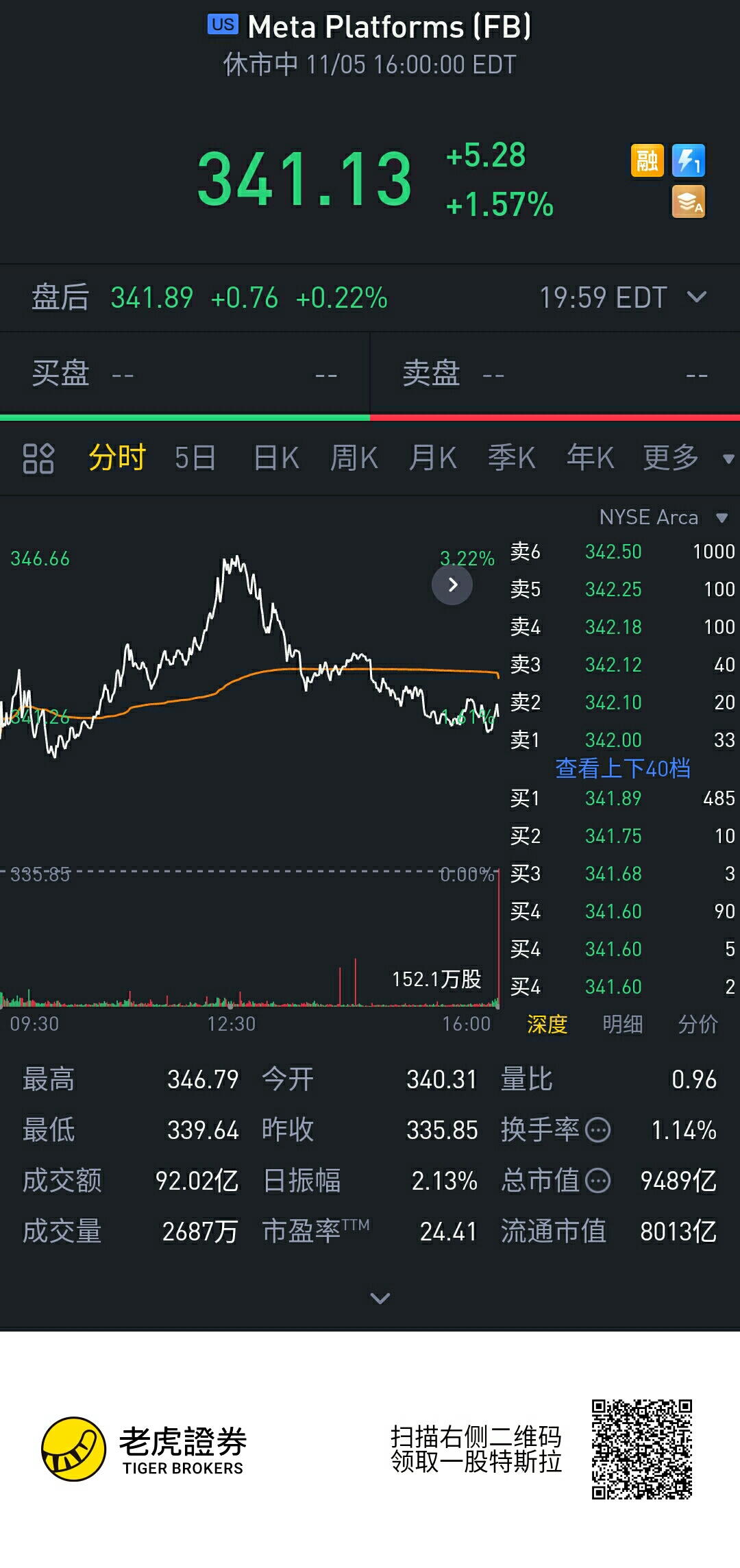740x1568 pixels.
Task: Switch to the 月K chart tab
Action: click(x=433, y=458)
